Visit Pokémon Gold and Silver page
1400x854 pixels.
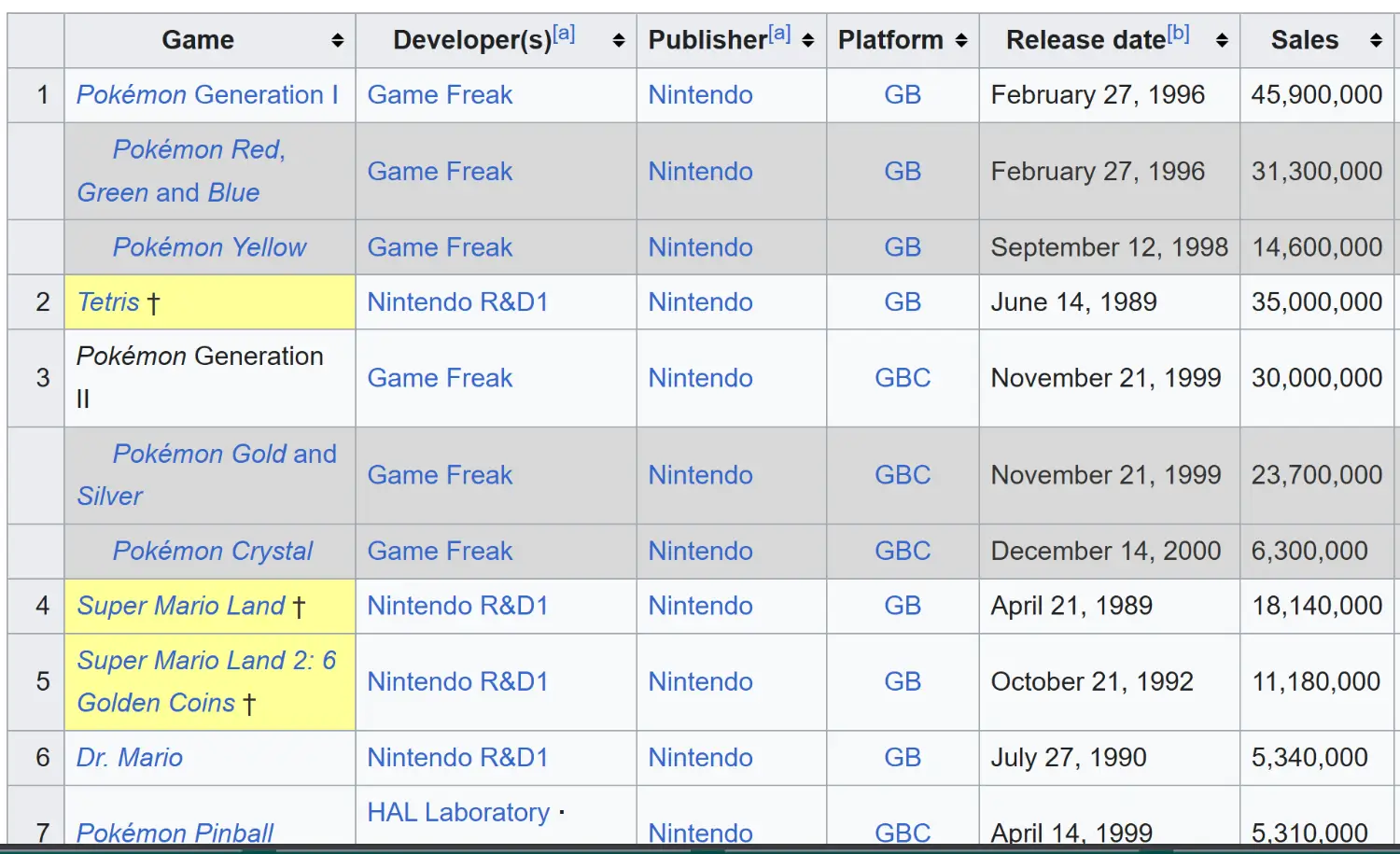pyautogui.click(x=224, y=454)
